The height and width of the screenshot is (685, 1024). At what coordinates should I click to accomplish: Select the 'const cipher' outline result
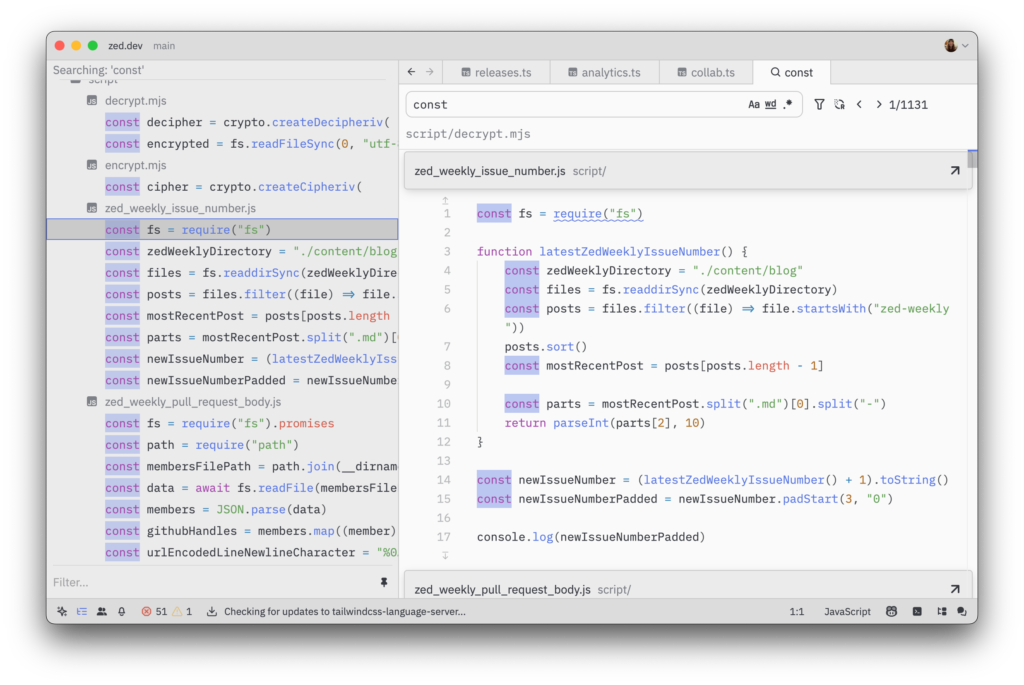pos(222,187)
